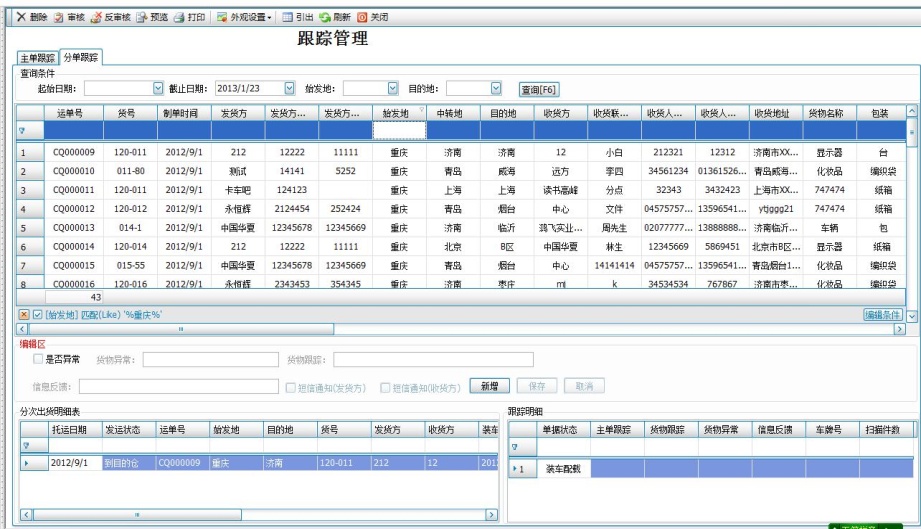Image resolution: width=921 pixels, height=529 pixels.
Task: Click the 编辑条件 button
Action: point(883,315)
